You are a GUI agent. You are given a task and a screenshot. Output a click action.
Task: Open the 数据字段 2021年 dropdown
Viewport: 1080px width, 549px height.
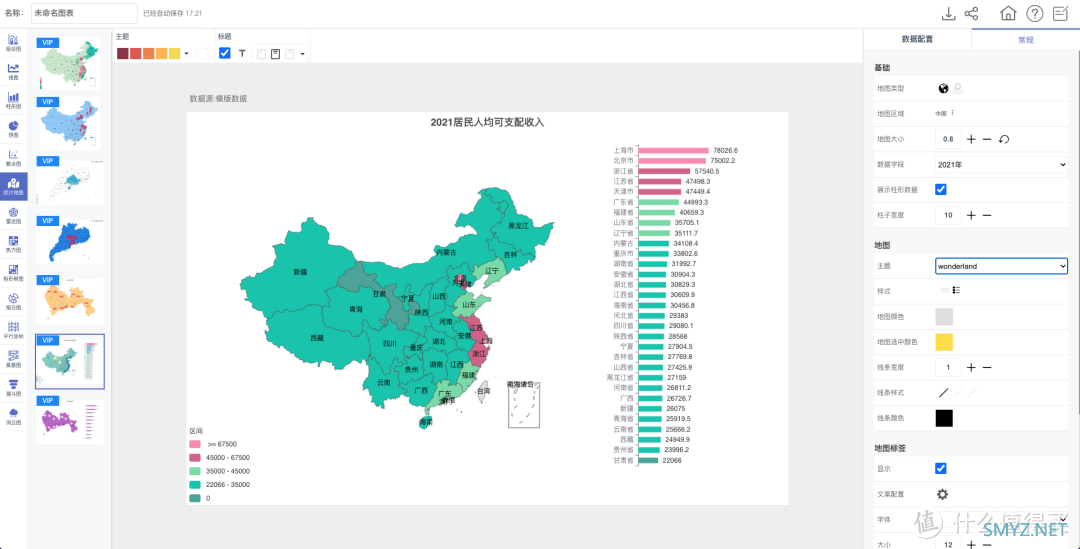(1001, 164)
